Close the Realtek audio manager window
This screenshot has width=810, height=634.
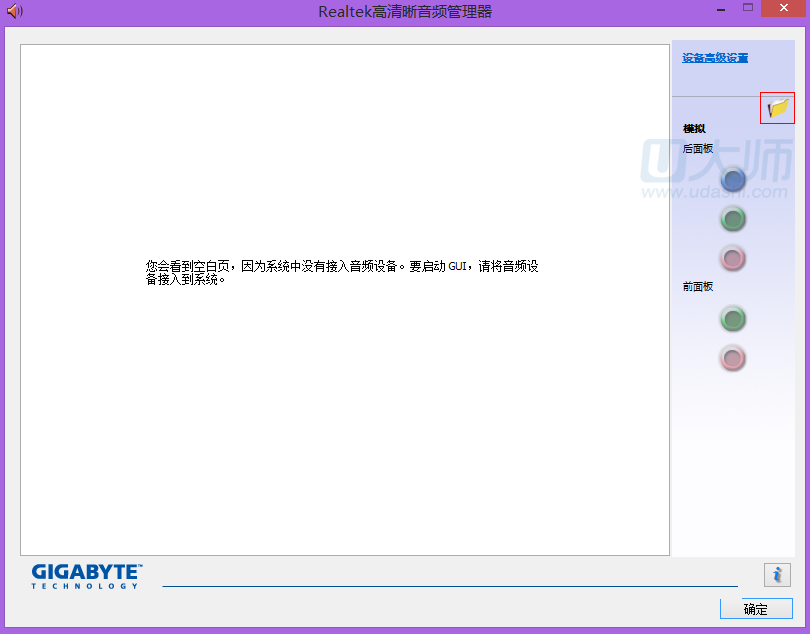pos(784,8)
